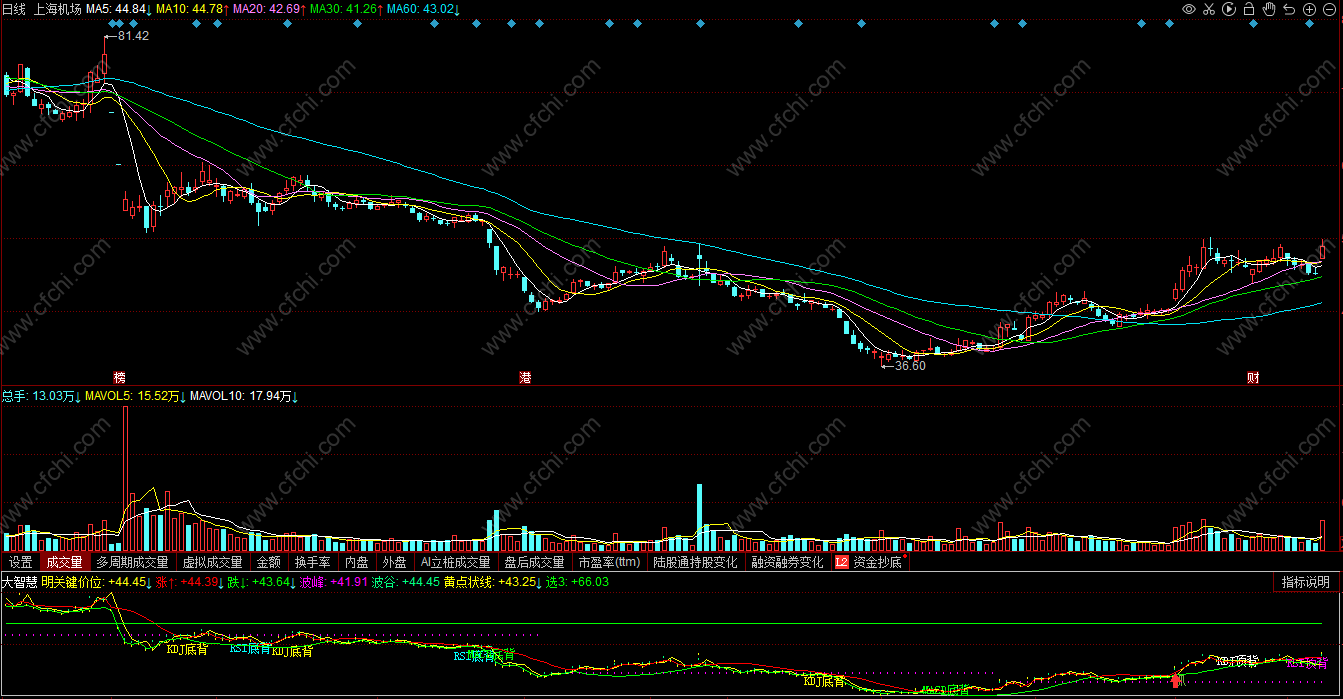1343x699 pixels.
Task: Open the 金额 indicator tab
Action: pos(269,562)
